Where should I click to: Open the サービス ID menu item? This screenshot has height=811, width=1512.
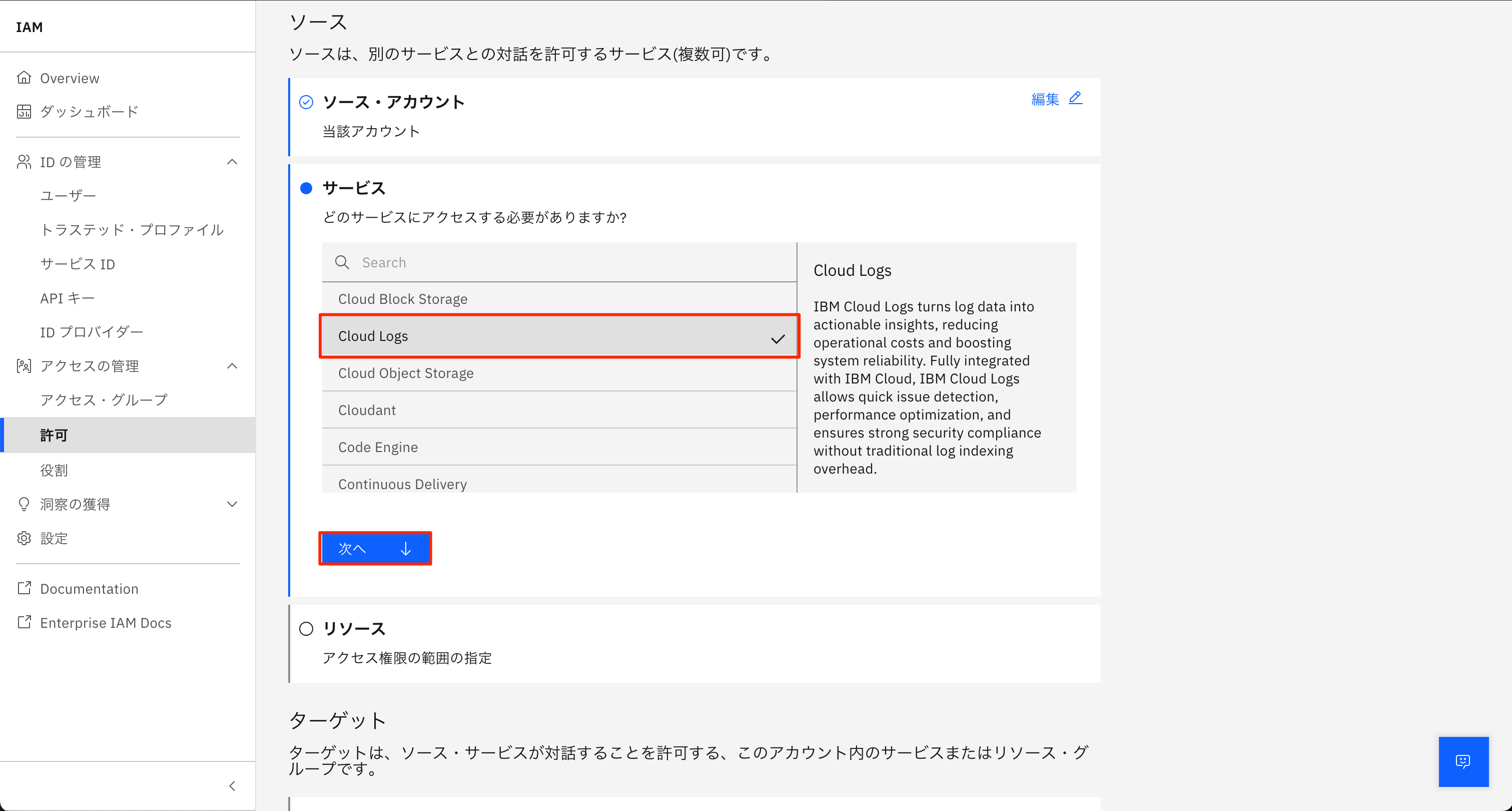coord(78,264)
